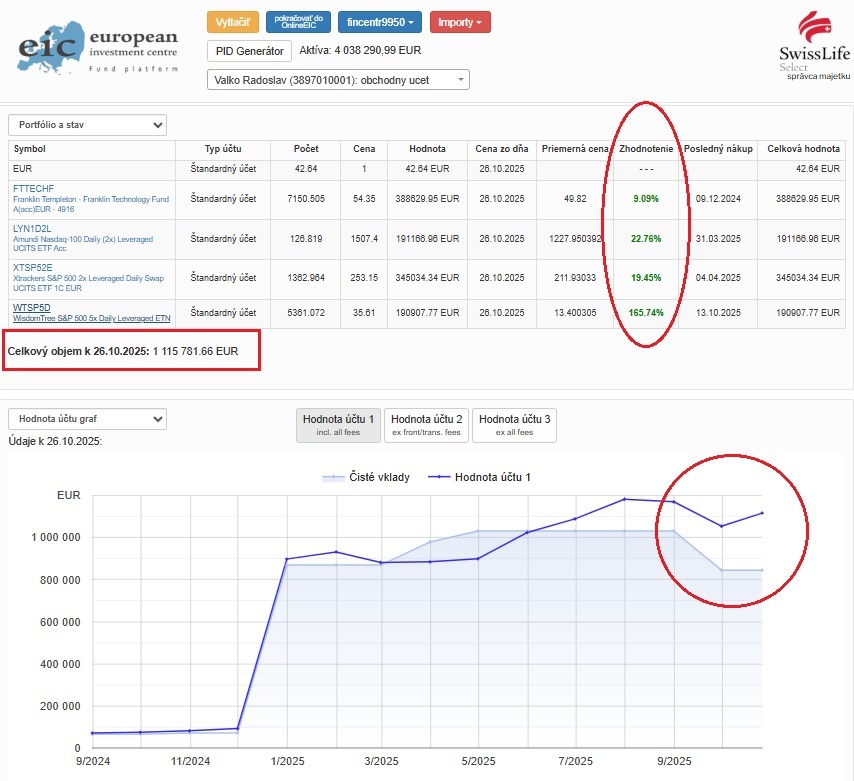
Task: Select the Hodnota účtu 1 tab
Action: click(338, 425)
